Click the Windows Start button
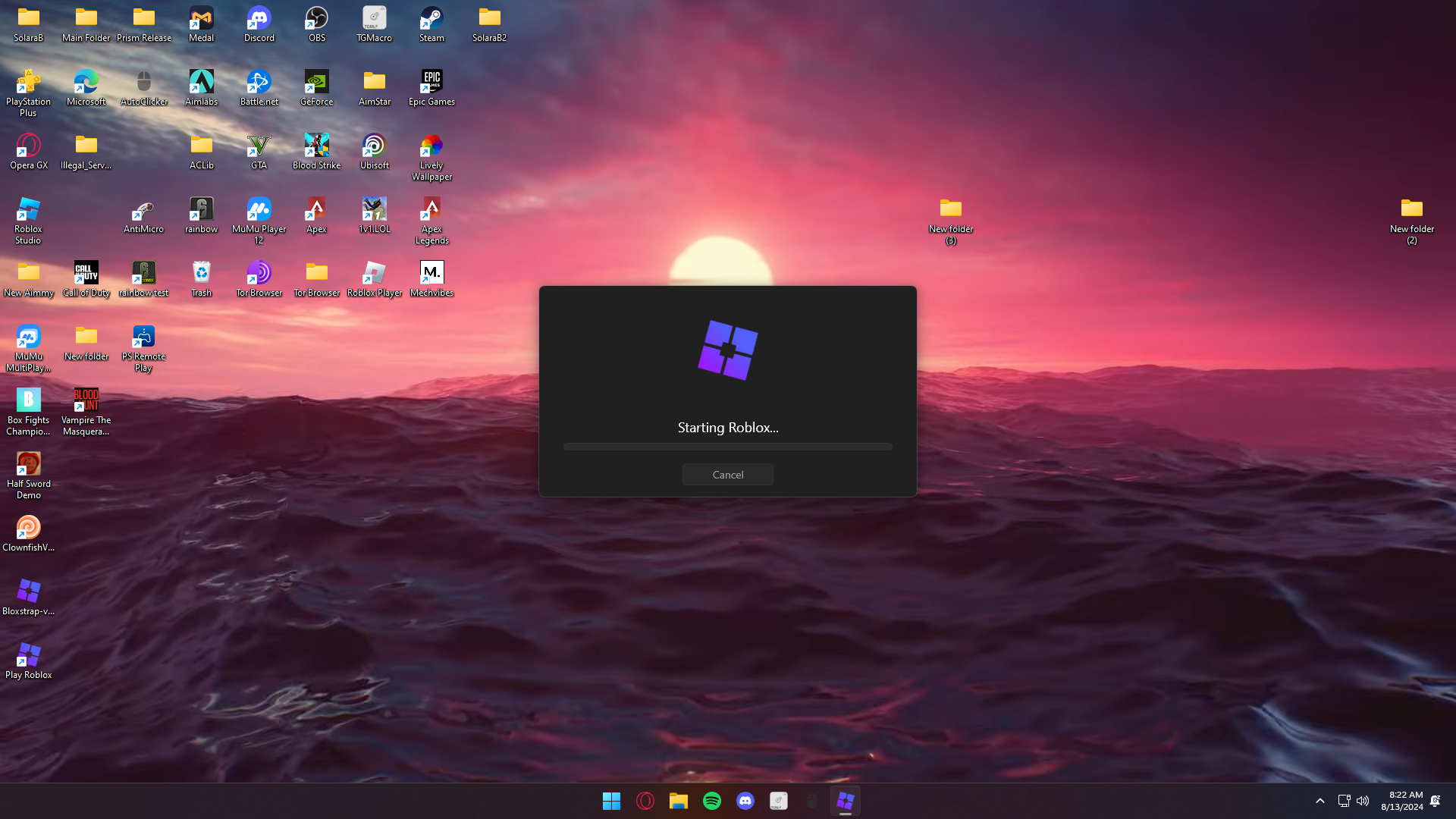 pyautogui.click(x=611, y=801)
